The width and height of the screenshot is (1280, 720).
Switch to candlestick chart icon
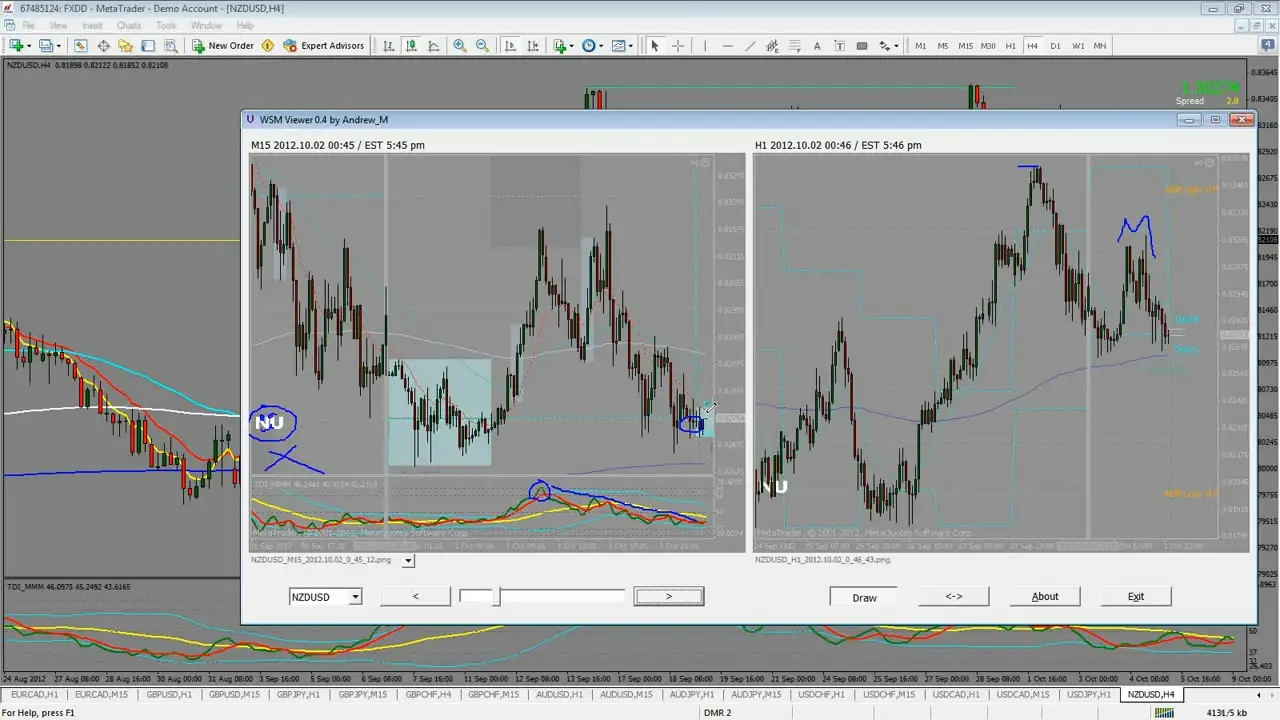[x=411, y=46]
